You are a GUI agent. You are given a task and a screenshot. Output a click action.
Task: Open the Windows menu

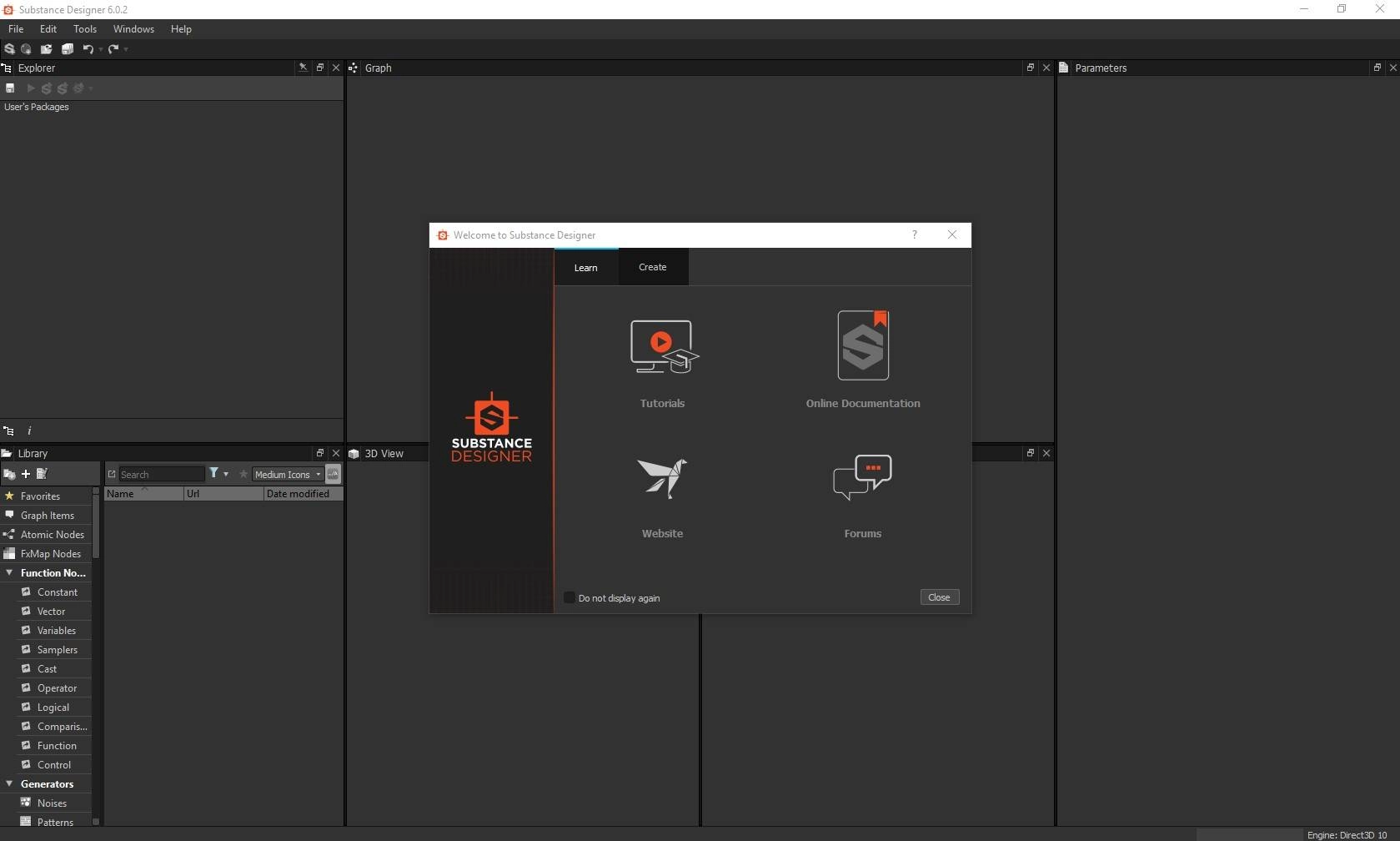point(133,29)
